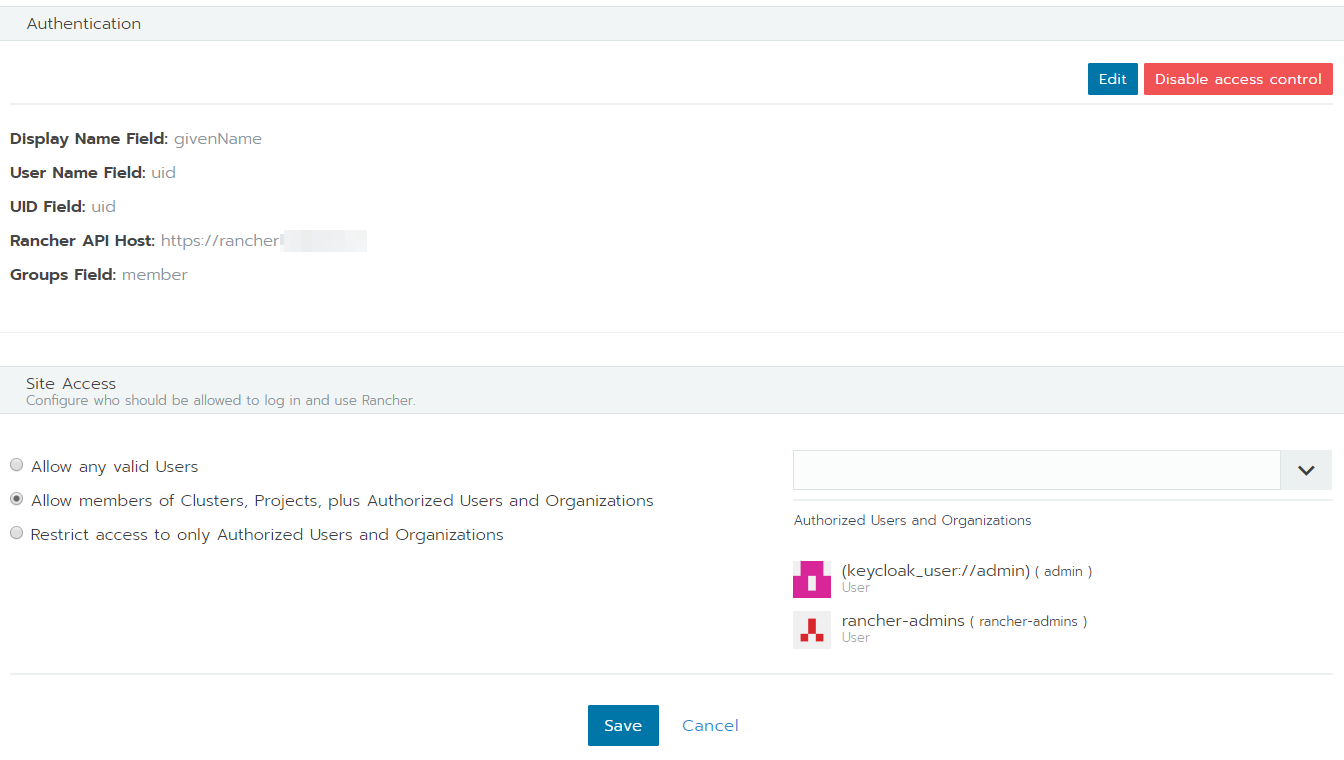Cancel the pending changes

pyautogui.click(x=709, y=725)
